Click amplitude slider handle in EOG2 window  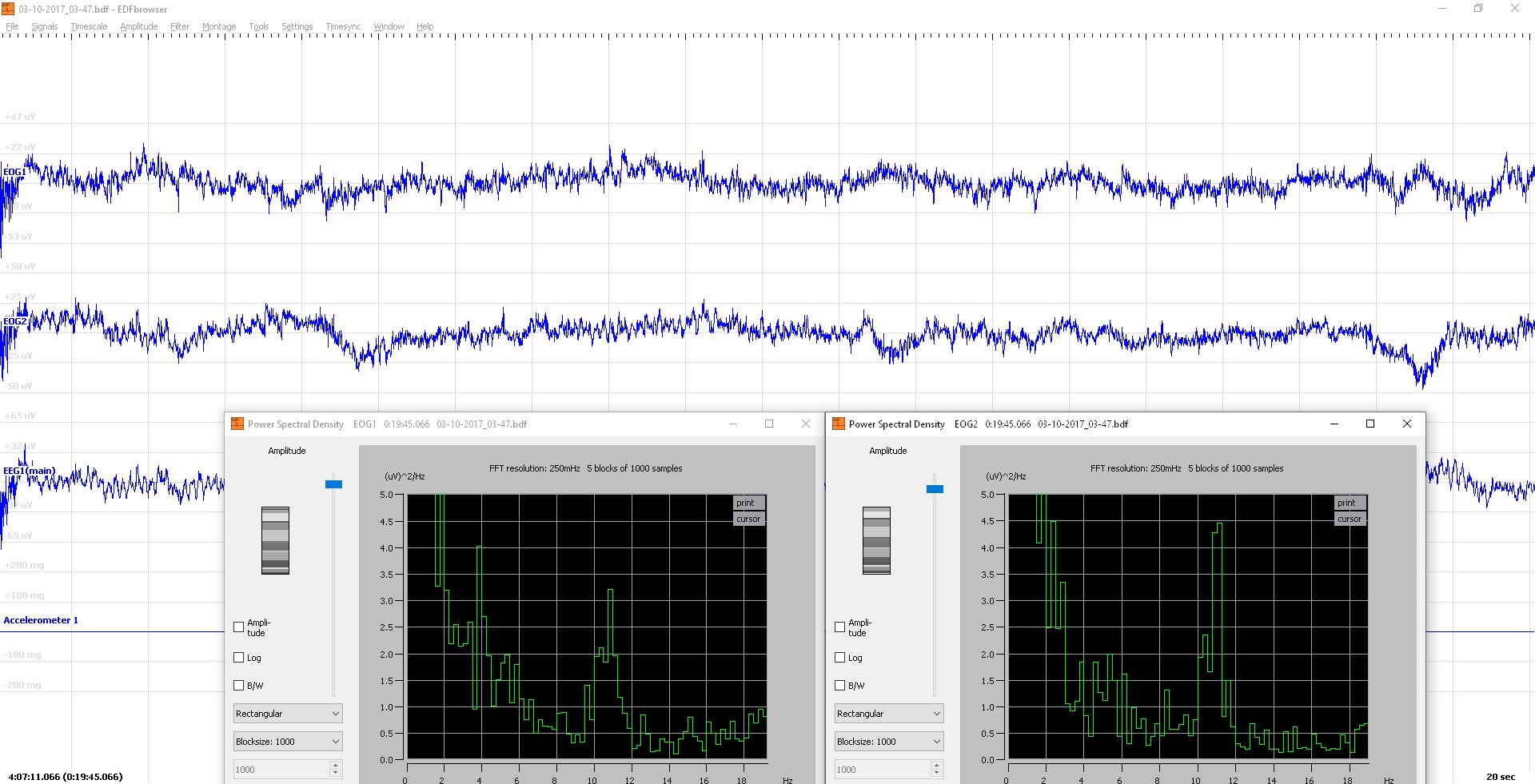point(935,489)
